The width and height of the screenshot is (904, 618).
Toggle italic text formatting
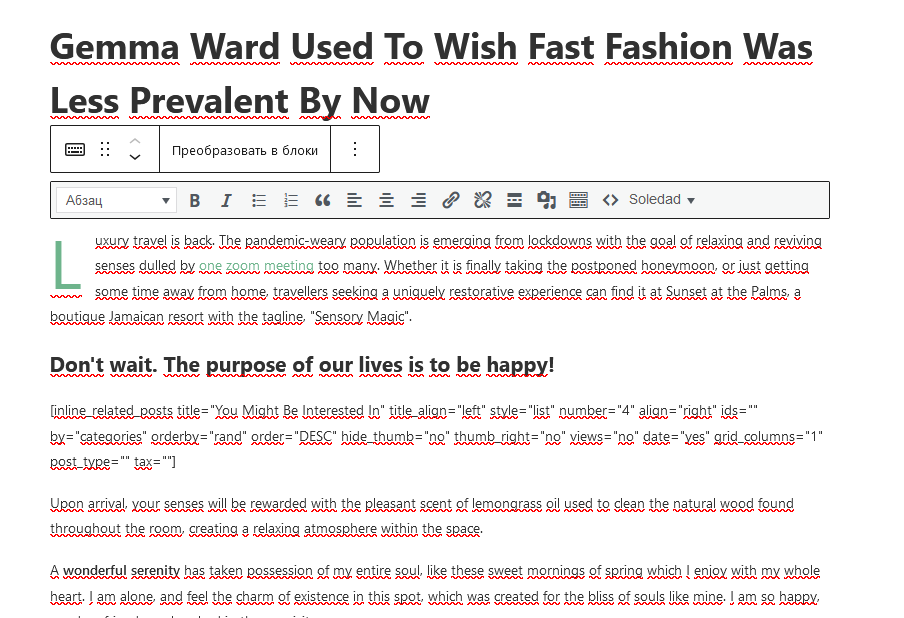coord(226,200)
